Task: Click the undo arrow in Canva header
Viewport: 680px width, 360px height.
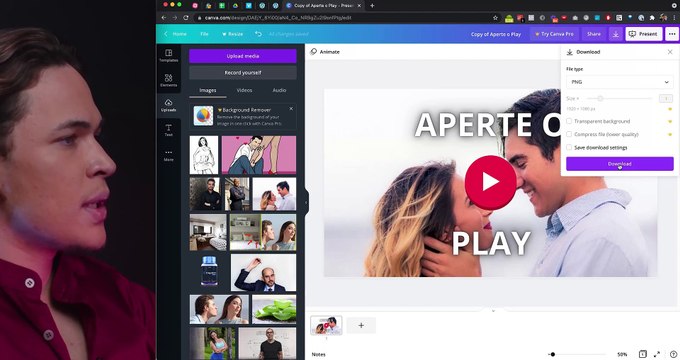Action: click(x=258, y=34)
